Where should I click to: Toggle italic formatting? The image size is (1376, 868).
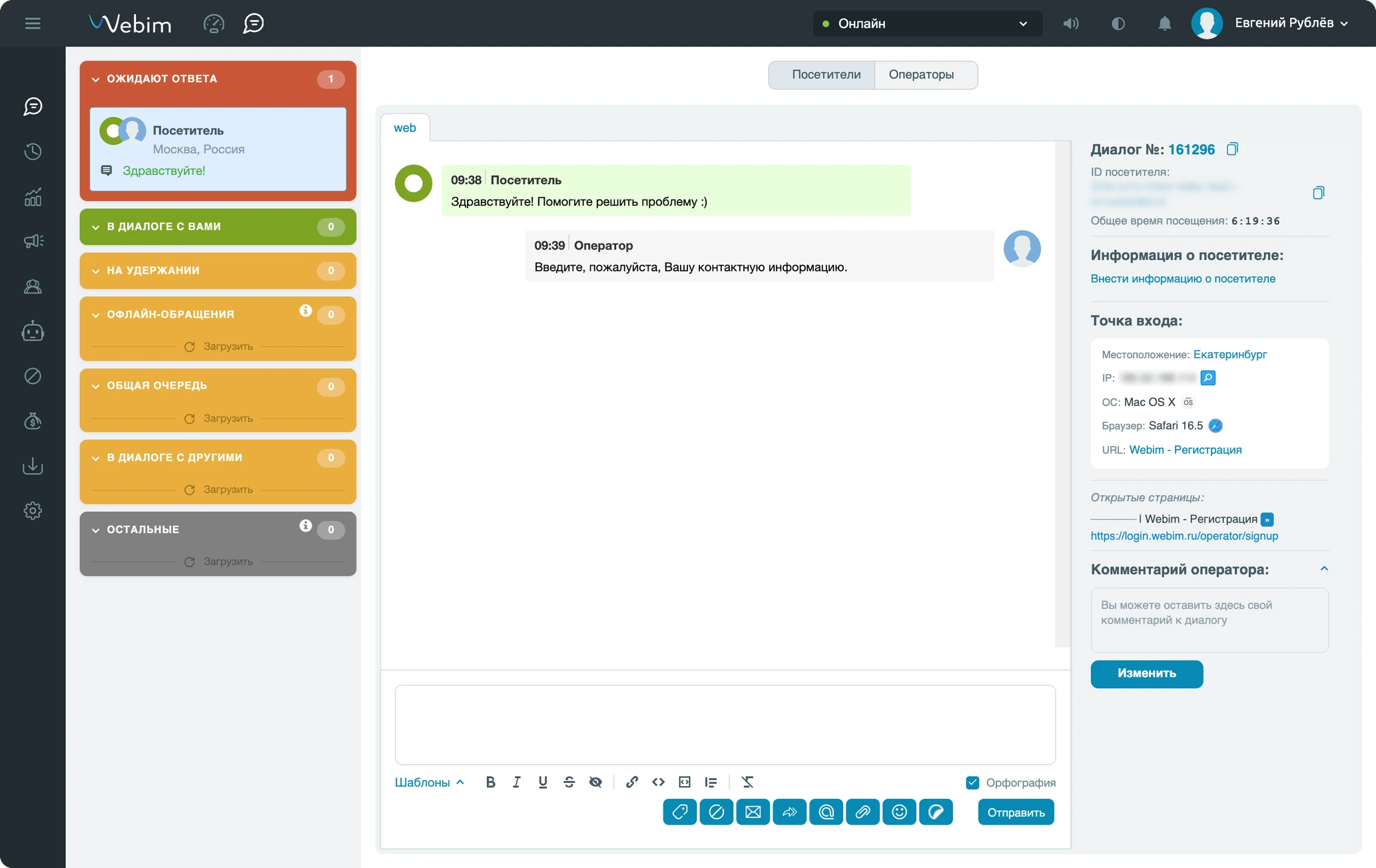516,782
